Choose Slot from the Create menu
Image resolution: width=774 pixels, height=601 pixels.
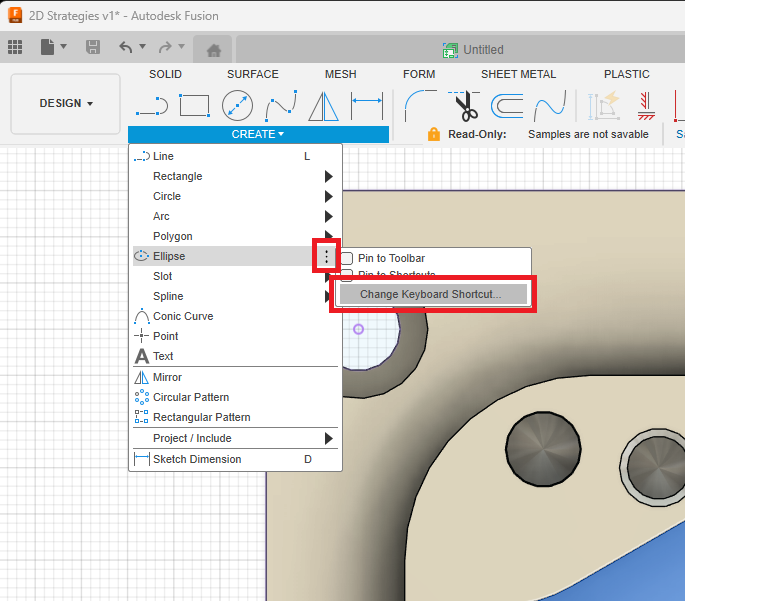[x=235, y=276]
